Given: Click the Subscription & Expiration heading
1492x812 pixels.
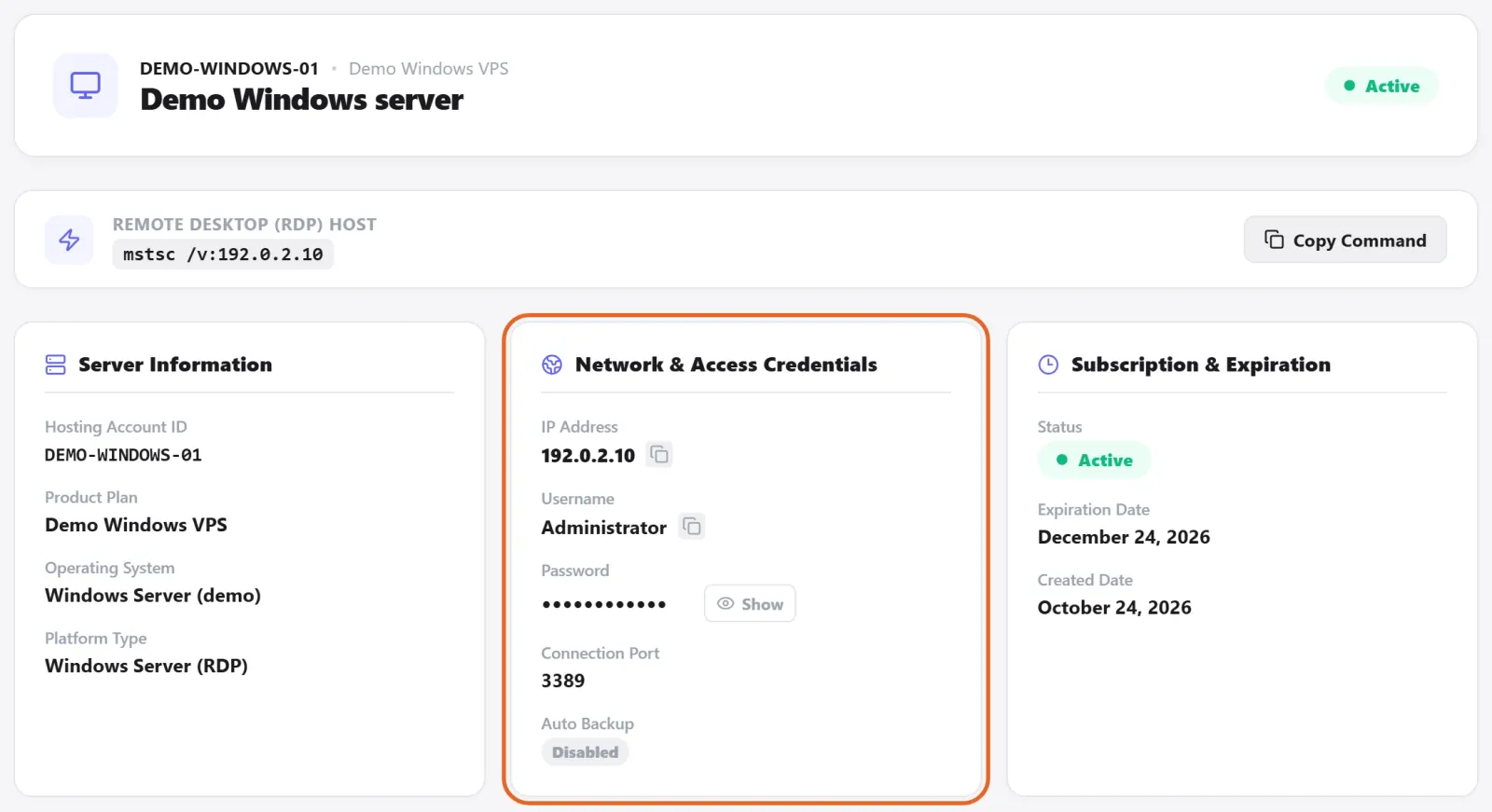Looking at the screenshot, I should (1201, 365).
